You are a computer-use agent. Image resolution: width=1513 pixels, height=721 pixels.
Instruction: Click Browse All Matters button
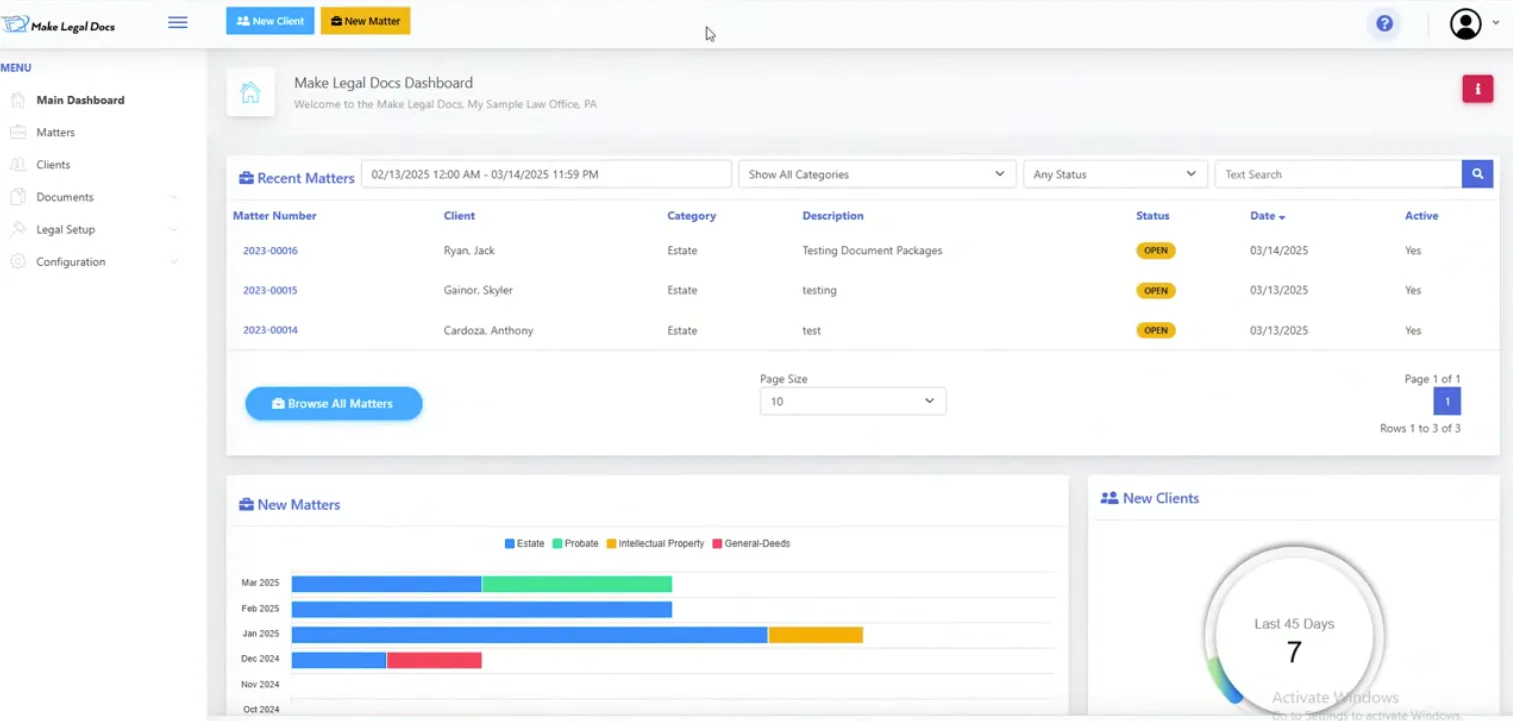click(334, 404)
